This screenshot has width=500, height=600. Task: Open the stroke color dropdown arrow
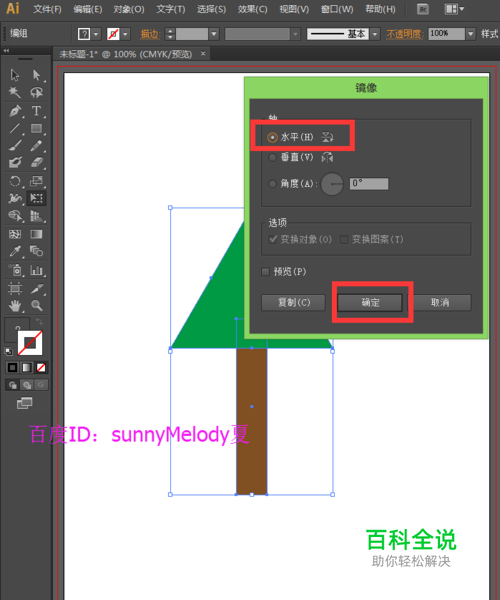[125, 34]
